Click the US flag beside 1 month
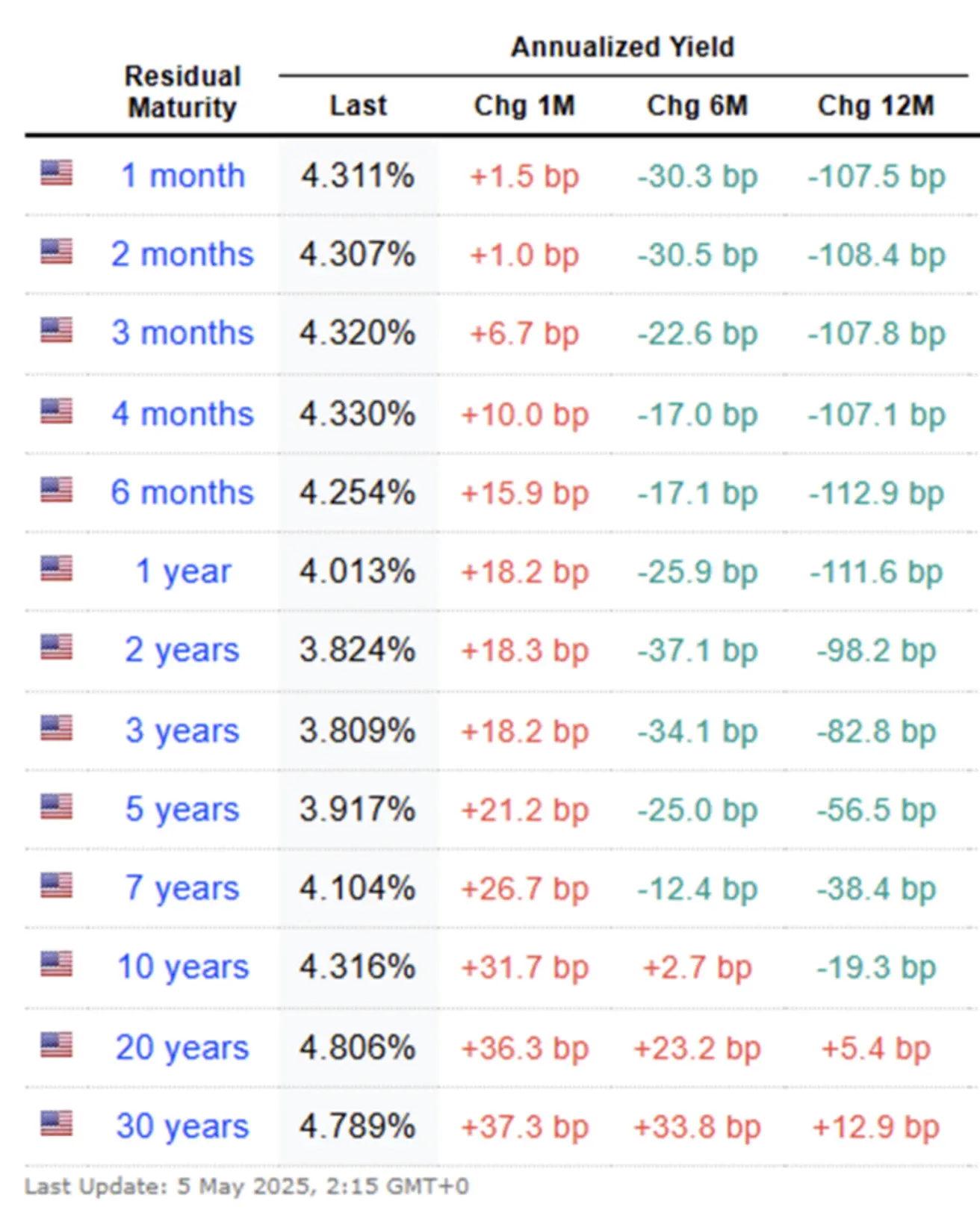This screenshot has height=1219, width=980. (56, 173)
